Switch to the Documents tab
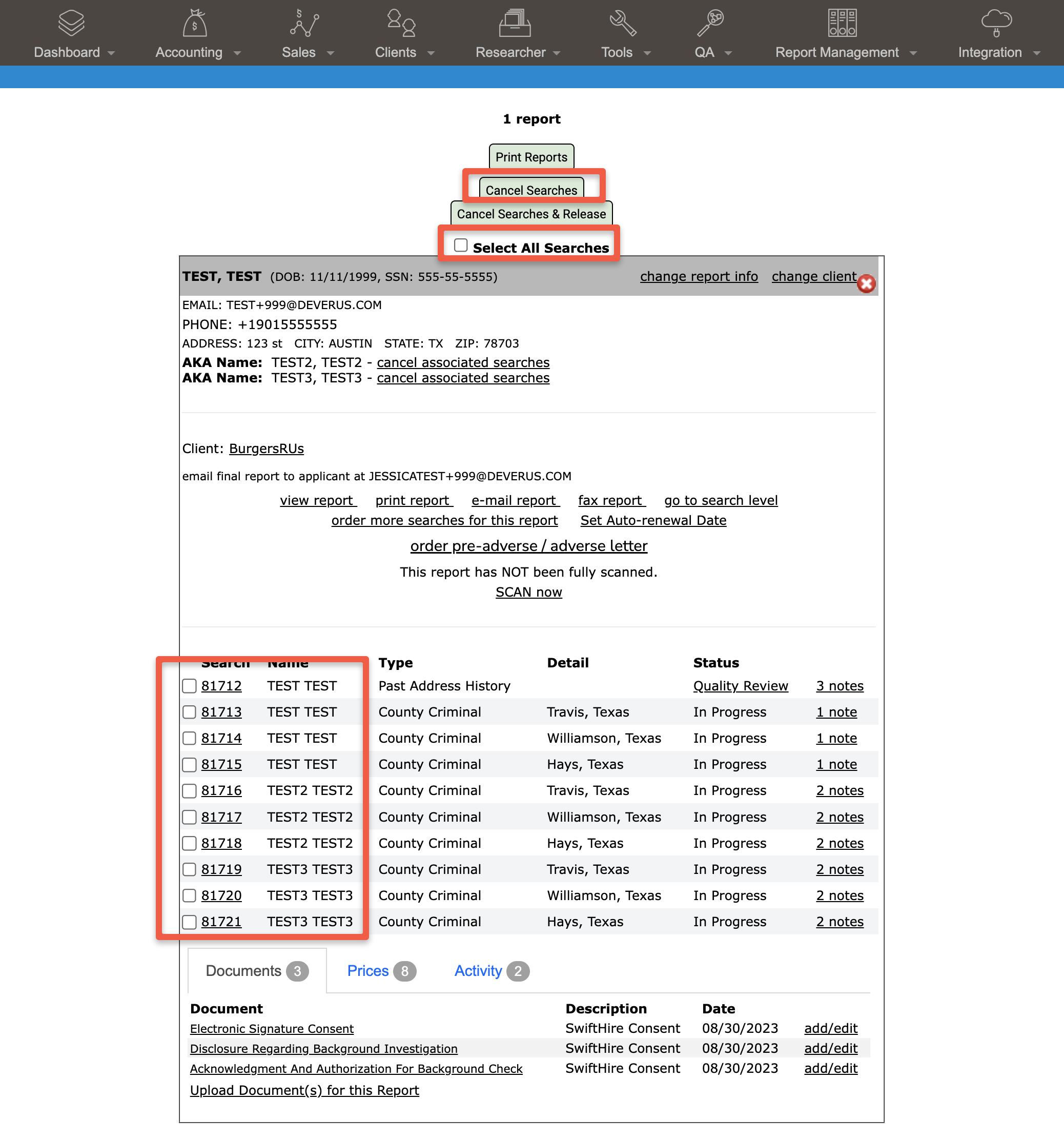1064x1141 pixels. click(257, 971)
